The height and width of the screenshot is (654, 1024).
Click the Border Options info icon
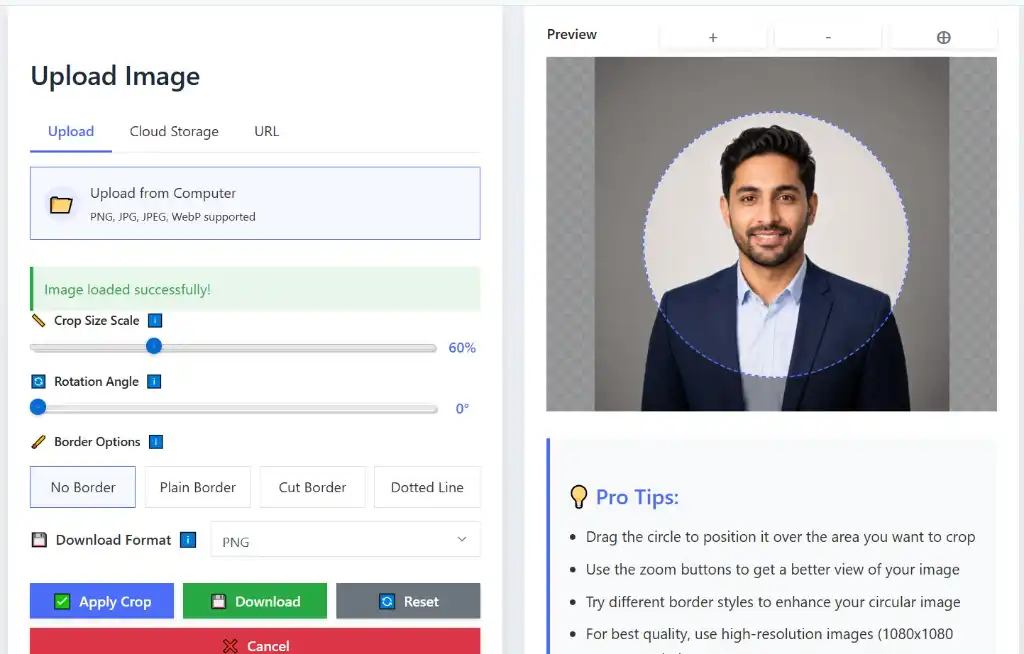[155, 442]
